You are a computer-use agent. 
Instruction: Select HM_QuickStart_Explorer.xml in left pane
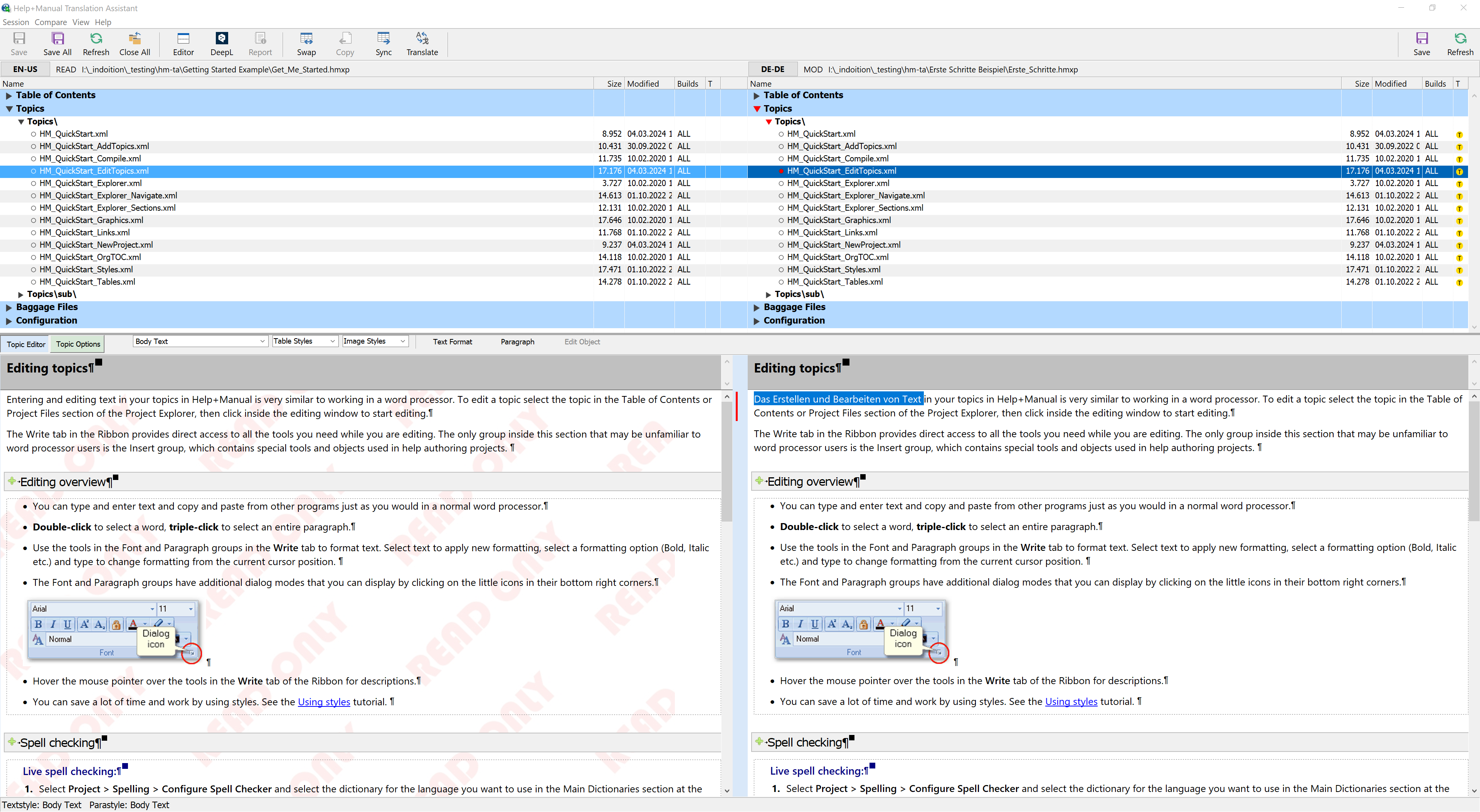pyautogui.click(x=91, y=183)
